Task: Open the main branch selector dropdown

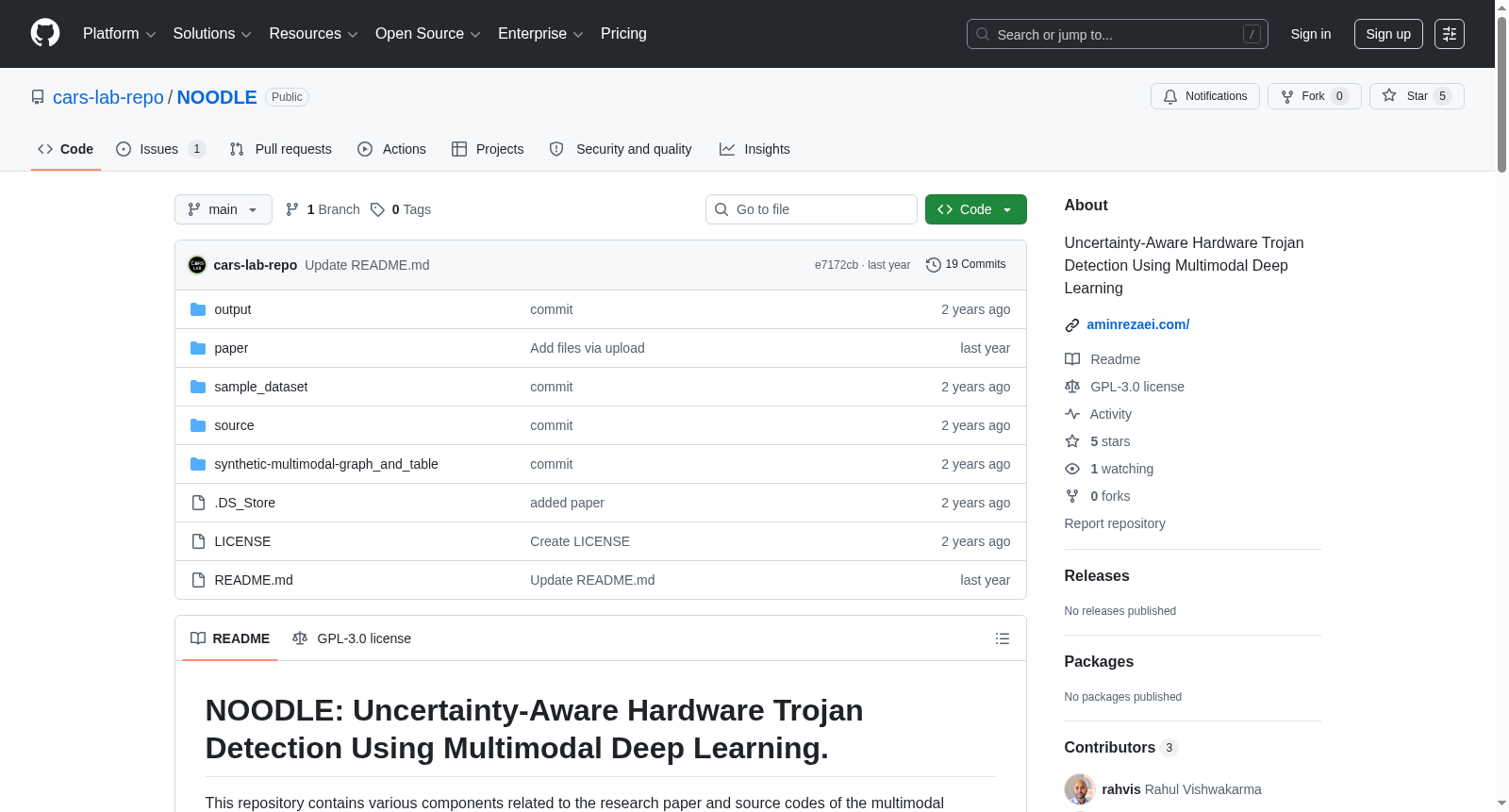Action: click(224, 209)
